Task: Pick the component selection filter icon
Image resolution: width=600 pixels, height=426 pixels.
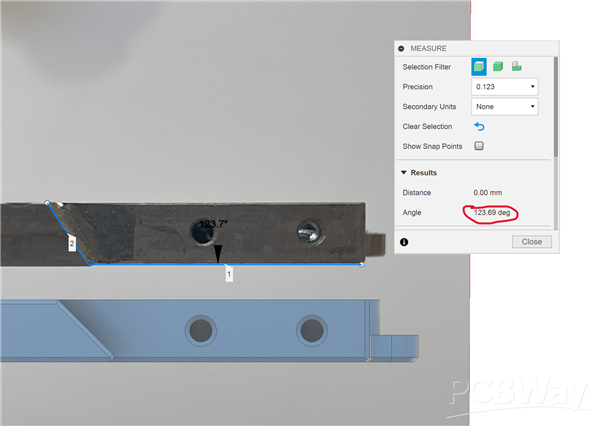Action: pos(516,67)
